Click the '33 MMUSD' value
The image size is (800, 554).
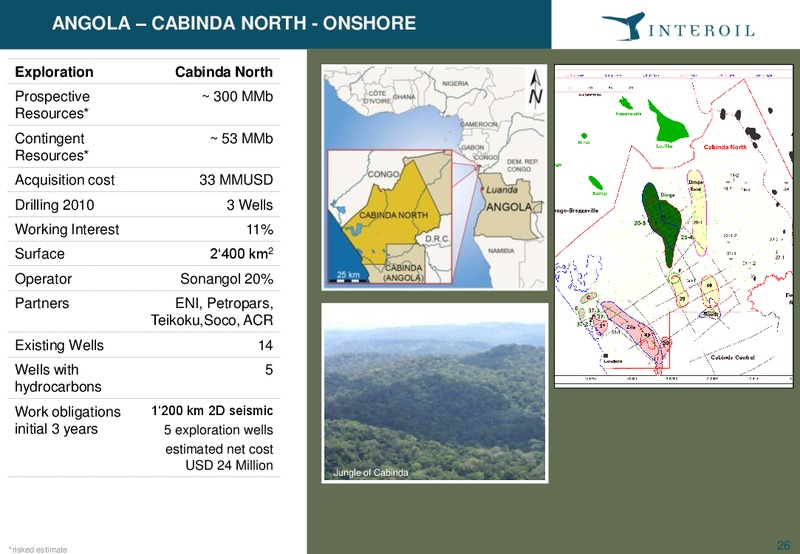tap(236, 180)
